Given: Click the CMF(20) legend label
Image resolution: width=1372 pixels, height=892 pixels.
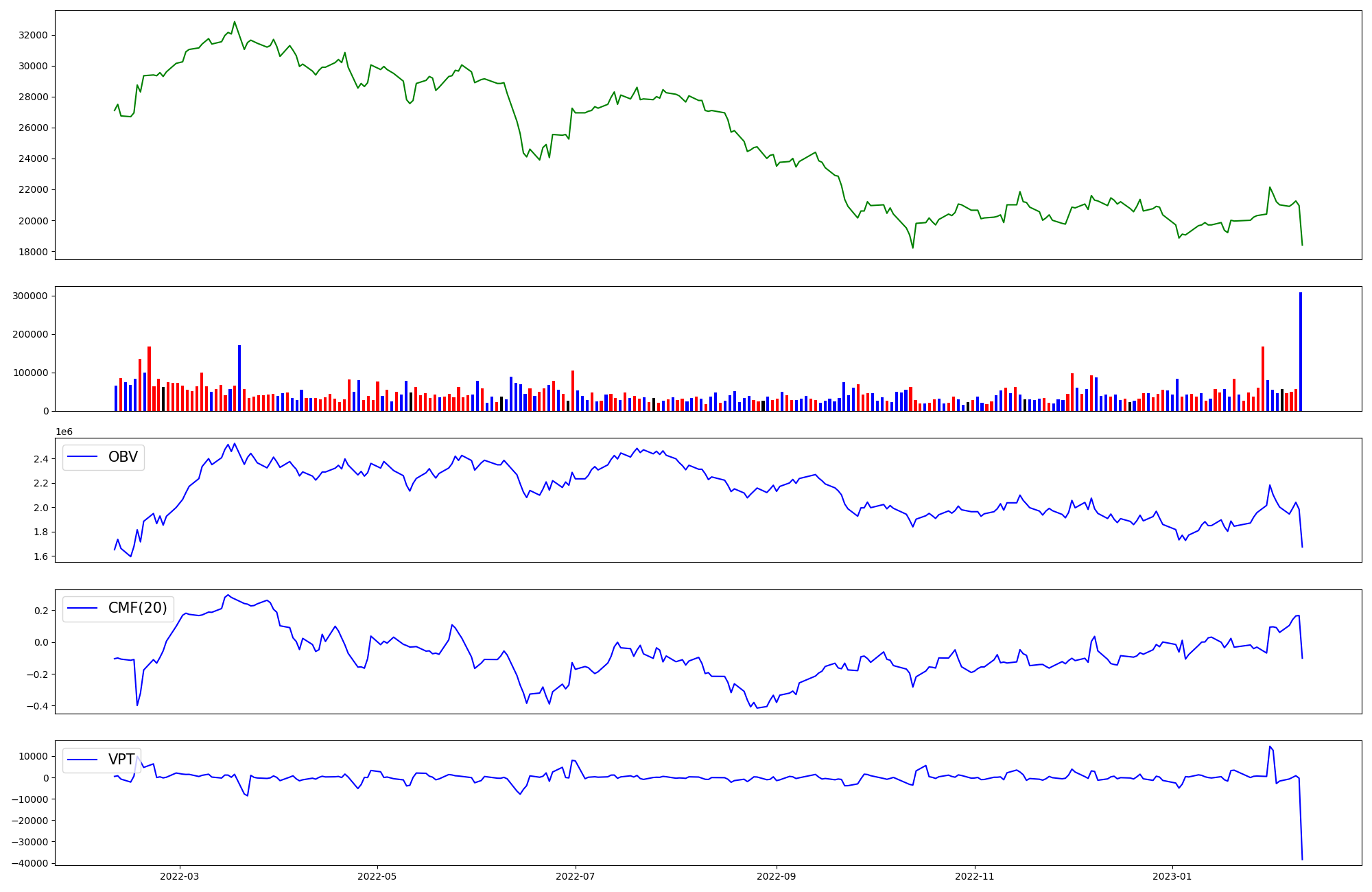Looking at the screenshot, I should click(137, 608).
